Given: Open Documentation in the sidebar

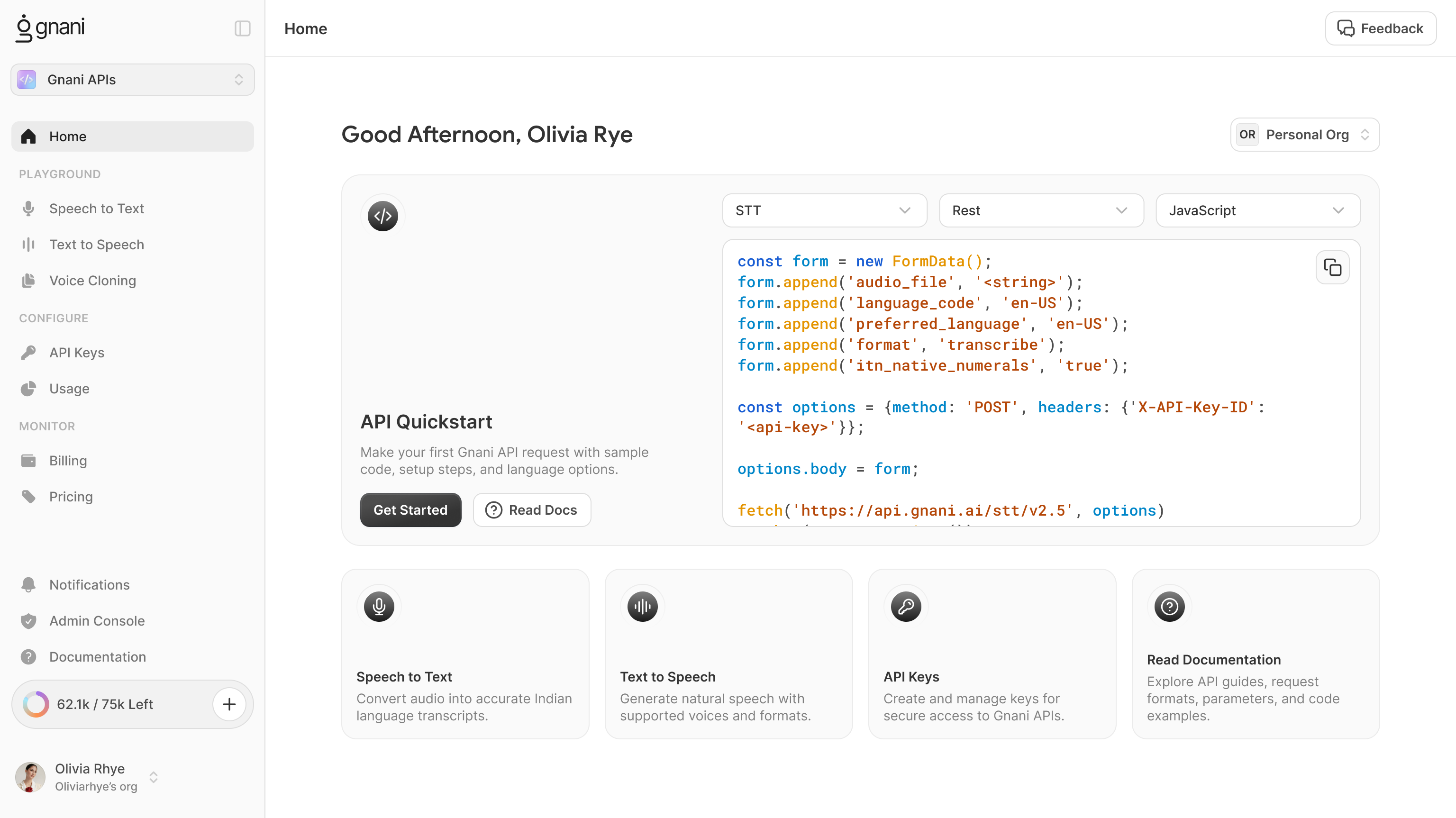Looking at the screenshot, I should (x=133, y=657).
